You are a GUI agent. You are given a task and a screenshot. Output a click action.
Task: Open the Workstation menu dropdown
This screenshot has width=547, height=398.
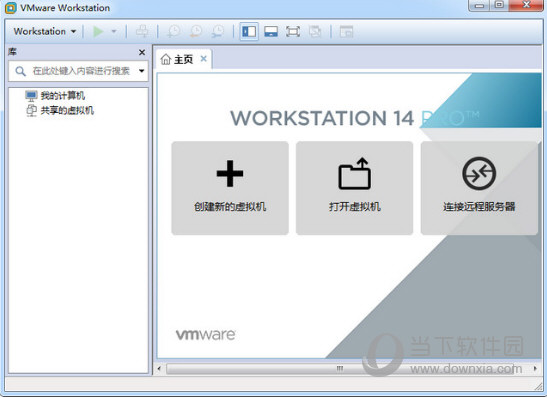click(45, 31)
